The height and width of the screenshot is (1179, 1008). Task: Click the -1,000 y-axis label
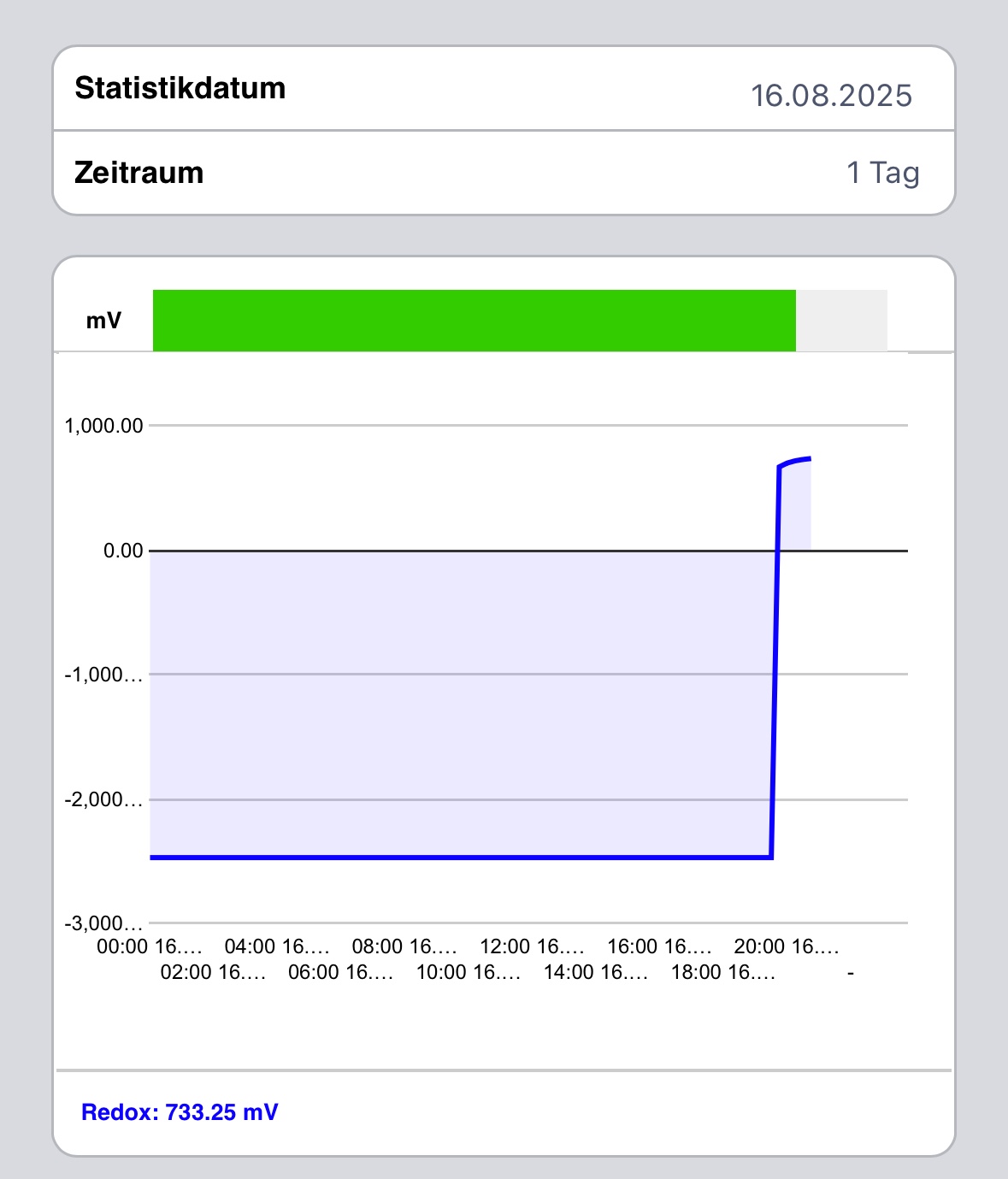point(103,675)
